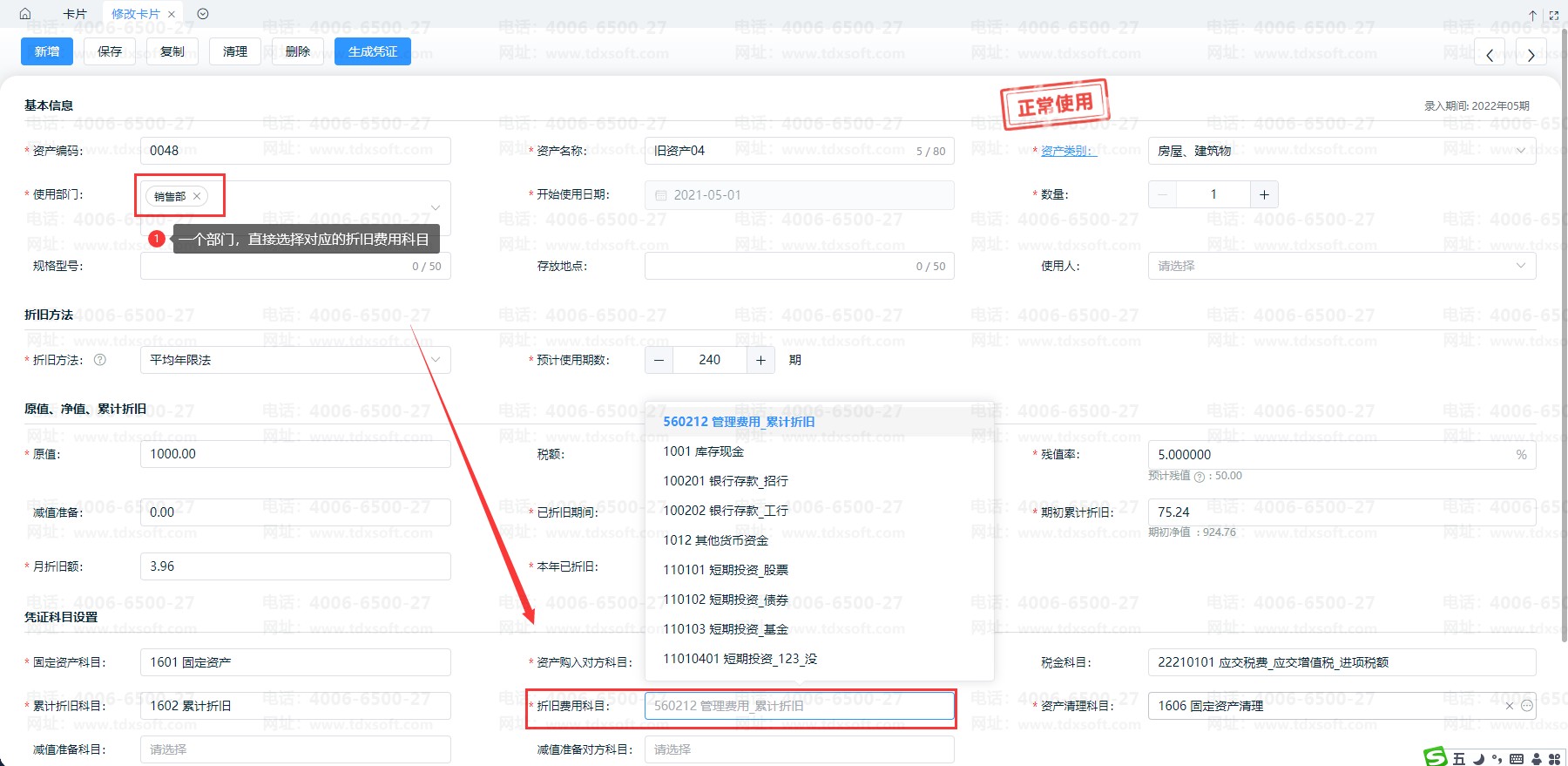1568x766 pixels.
Task: Increase 数量 with the plus button
Action: coord(1264,194)
